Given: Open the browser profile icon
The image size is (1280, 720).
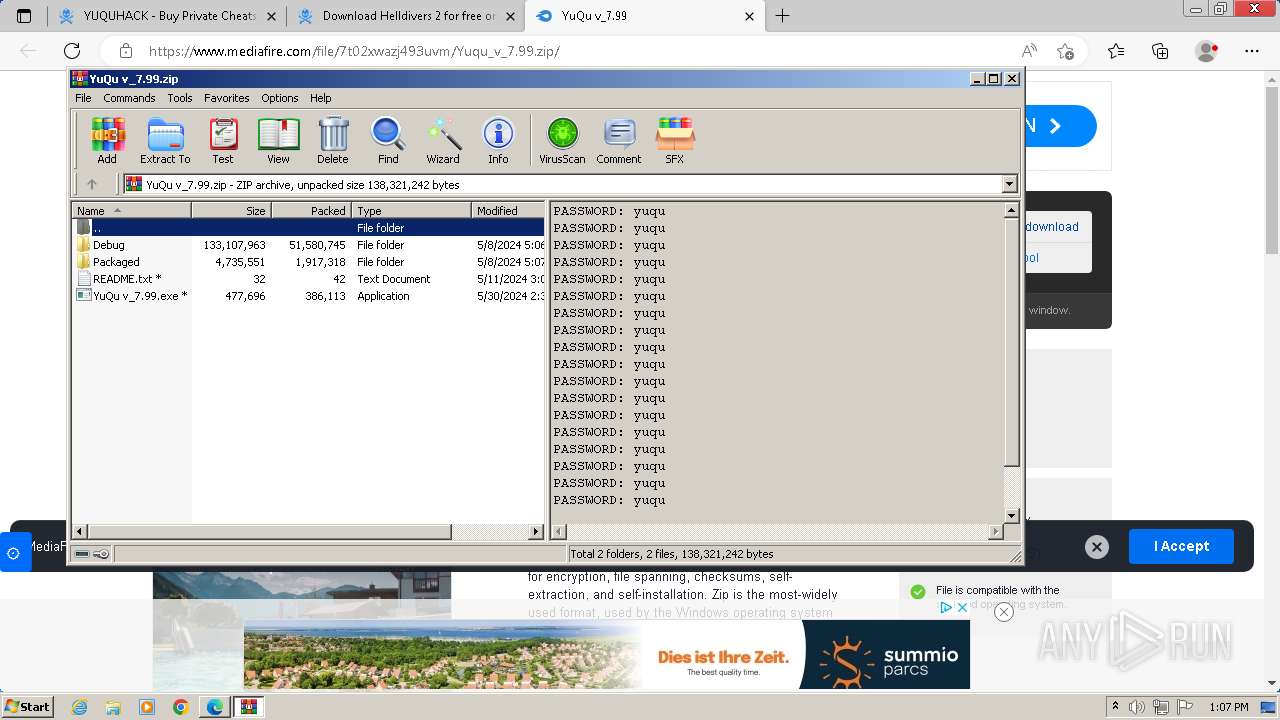Looking at the screenshot, I should 1207,51.
